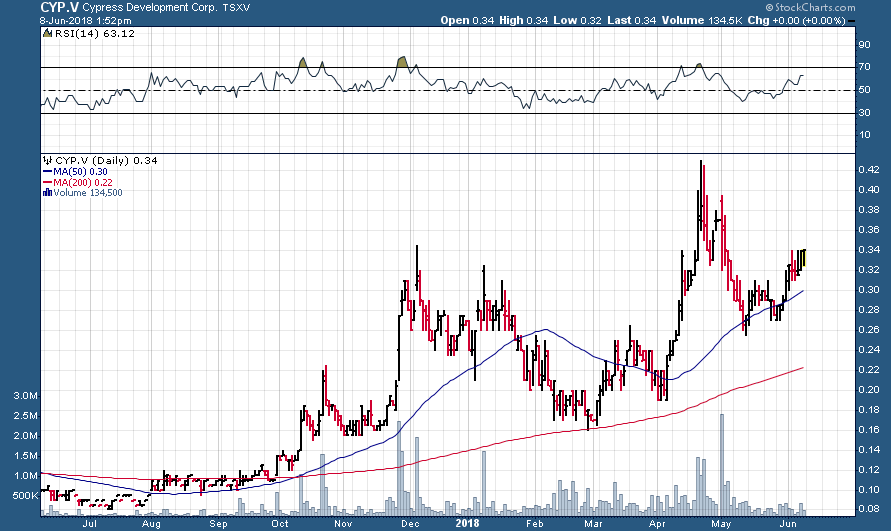Click the Last 0.34 value in header

coord(631,20)
